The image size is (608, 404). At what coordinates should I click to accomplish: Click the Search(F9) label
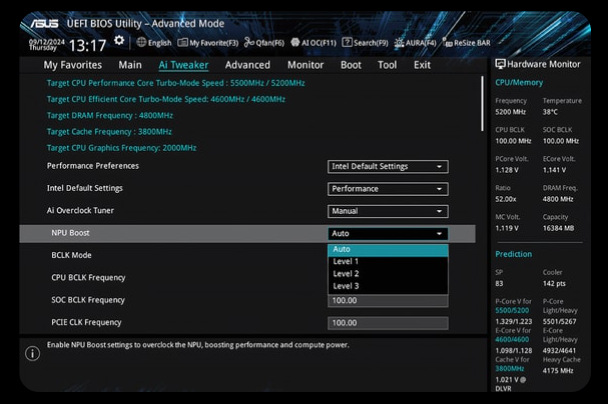point(371,43)
